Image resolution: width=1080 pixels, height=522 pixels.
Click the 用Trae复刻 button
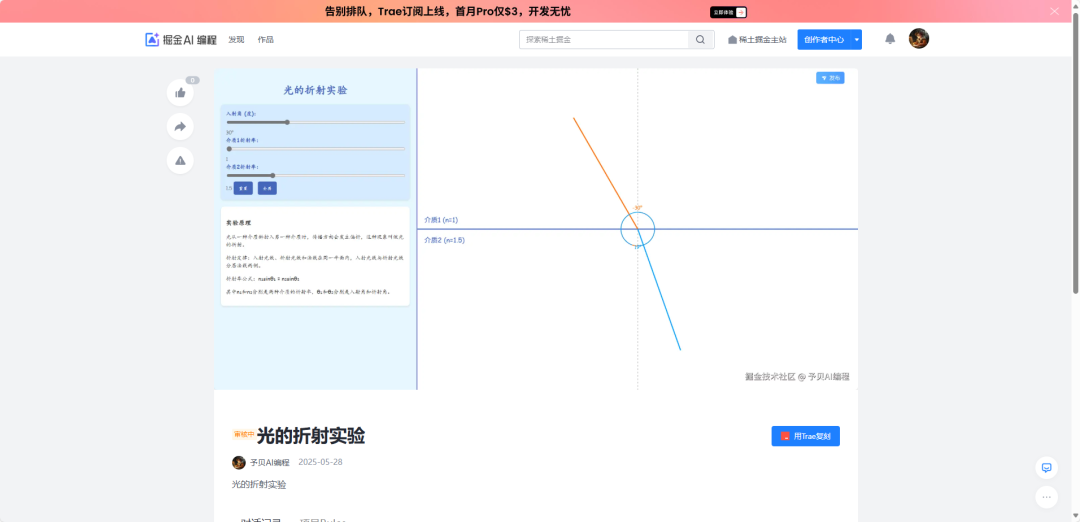click(805, 436)
